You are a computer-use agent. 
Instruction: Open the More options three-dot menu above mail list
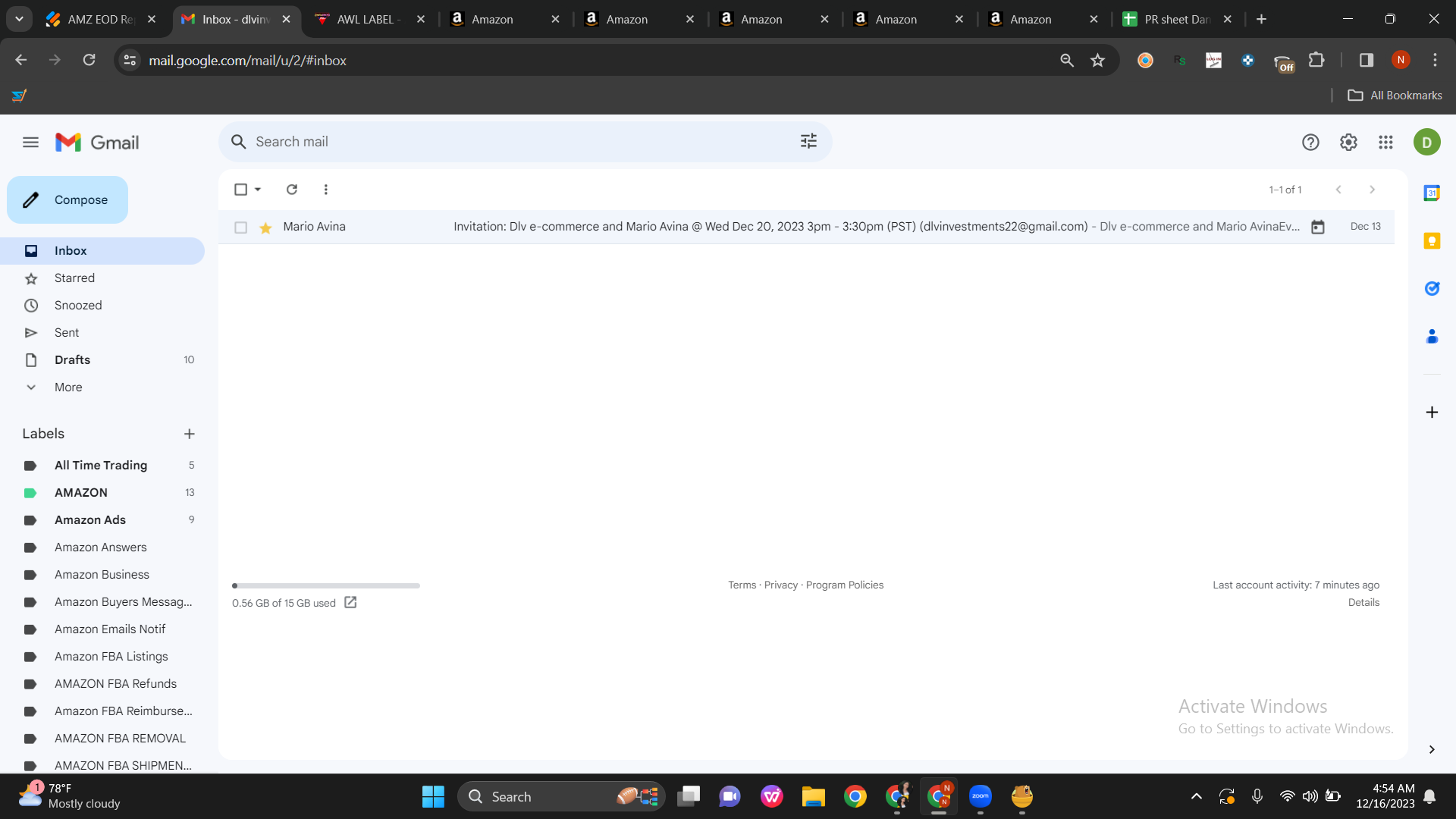(x=326, y=190)
